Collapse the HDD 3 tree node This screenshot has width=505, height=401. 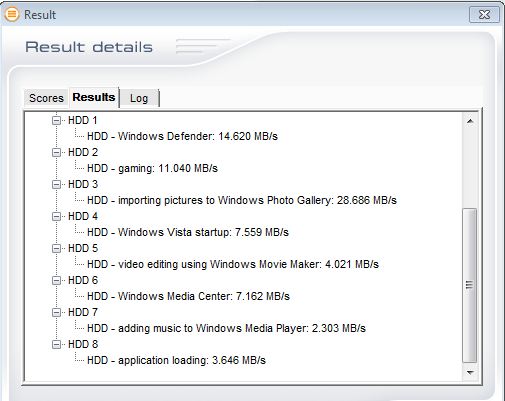57,184
